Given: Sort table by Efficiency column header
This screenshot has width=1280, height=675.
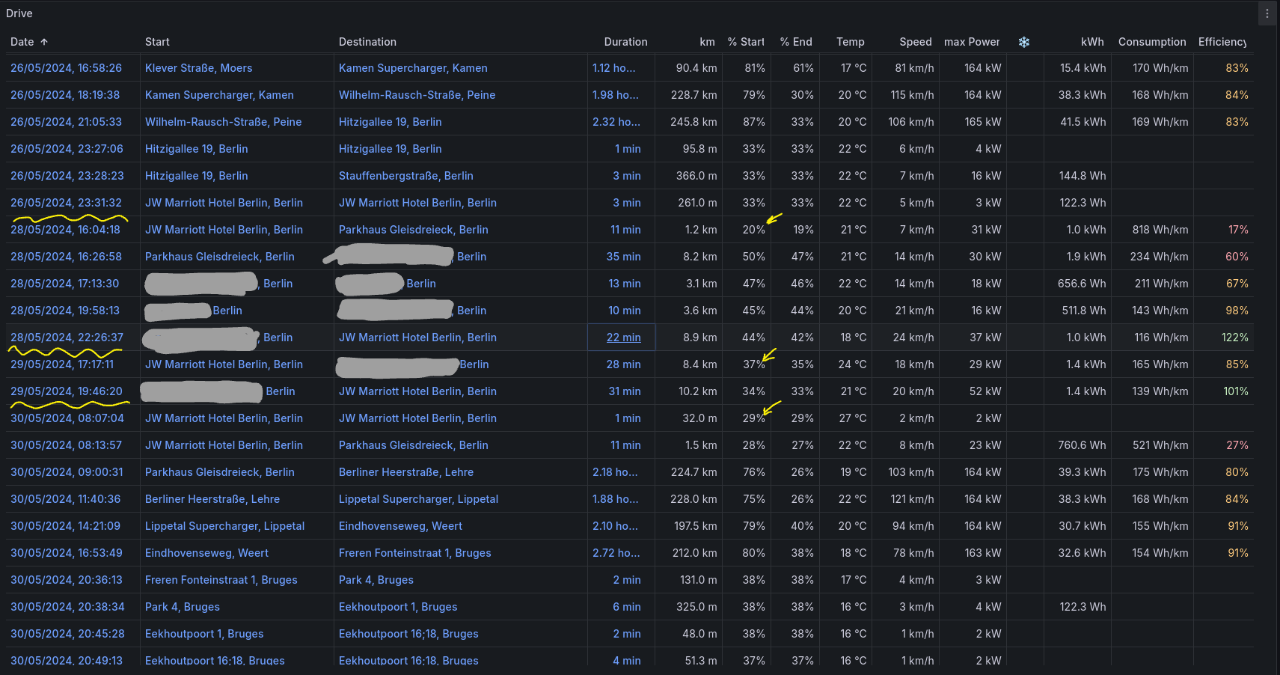Looking at the screenshot, I should pyautogui.click(x=1222, y=42).
